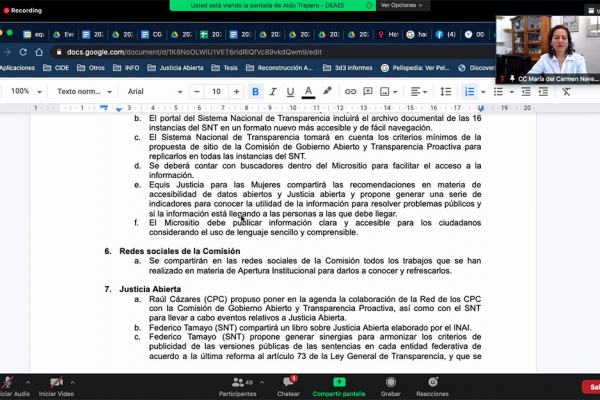Open the Participantes panel
This screenshot has width=600, height=400.
(238, 387)
